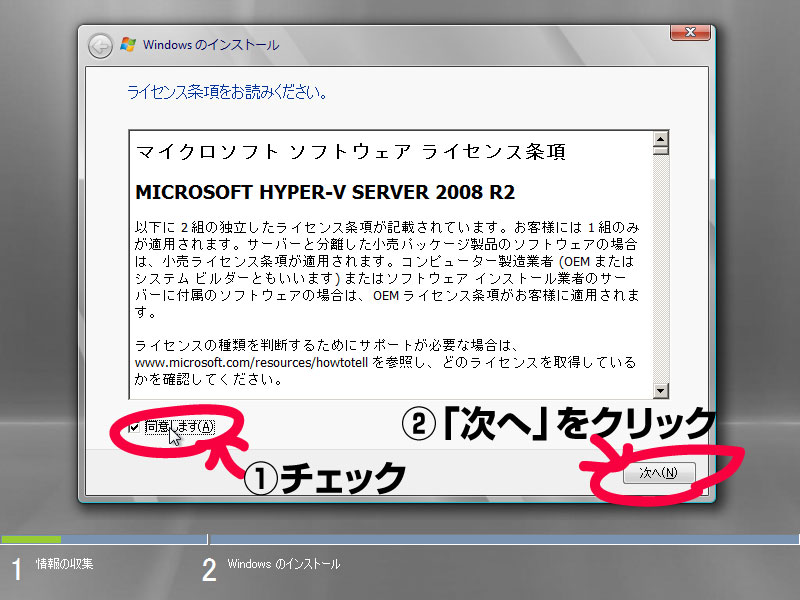Click the Windows flag logo icon
Image resolution: width=800 pixels, height=600 pixels.
(x=128, y=44)
